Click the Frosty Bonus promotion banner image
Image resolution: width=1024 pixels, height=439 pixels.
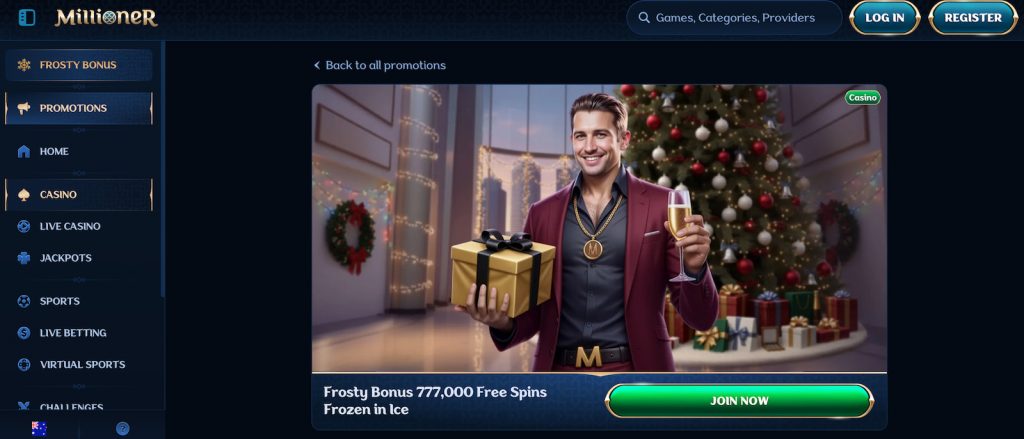[599, 228]
